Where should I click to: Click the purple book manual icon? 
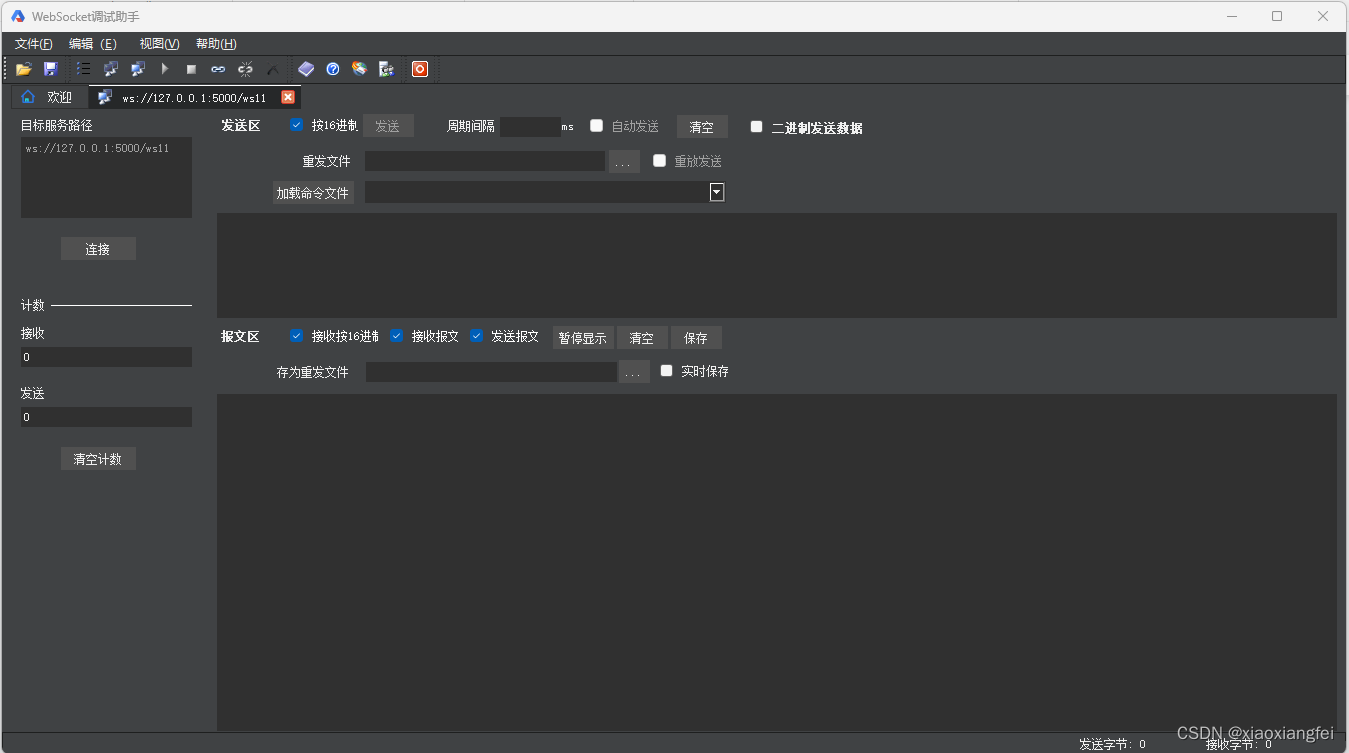306,68
